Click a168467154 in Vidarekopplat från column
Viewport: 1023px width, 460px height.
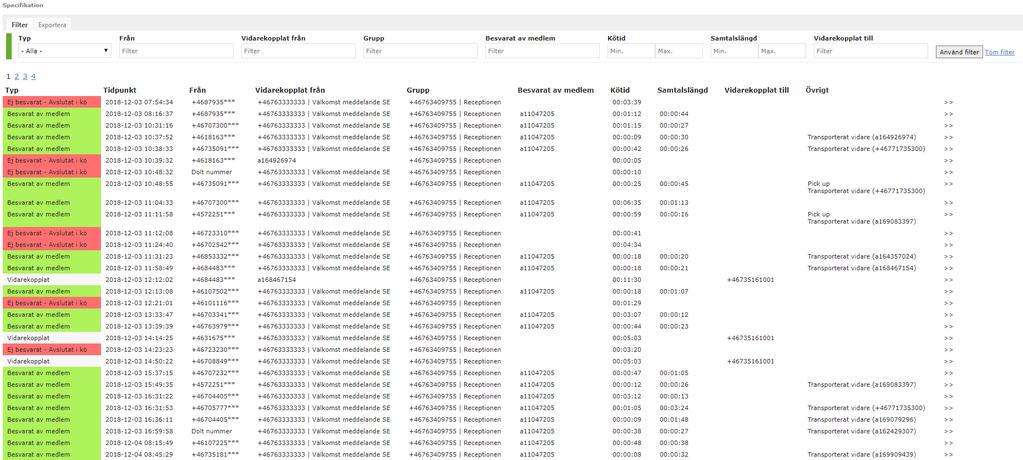[x=277, y=279]
